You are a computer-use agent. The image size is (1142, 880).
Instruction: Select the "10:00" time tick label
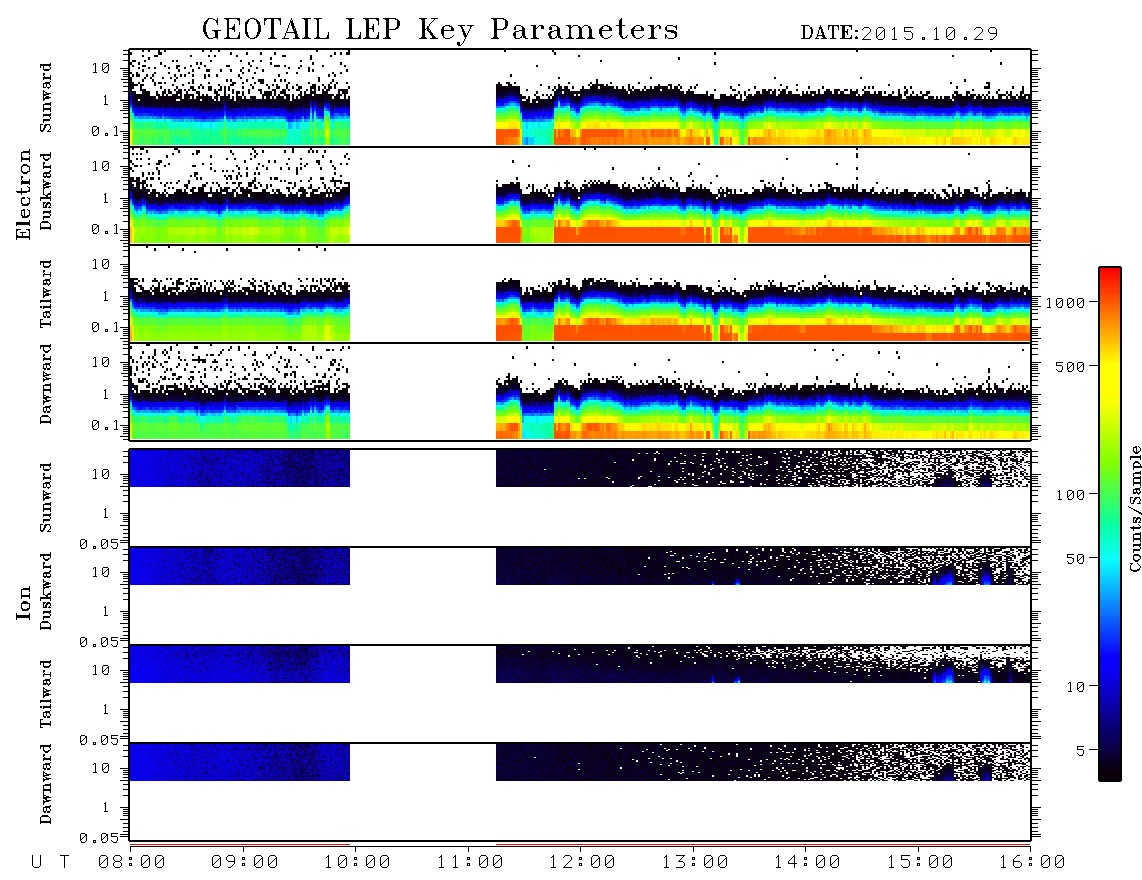point(357,863)
